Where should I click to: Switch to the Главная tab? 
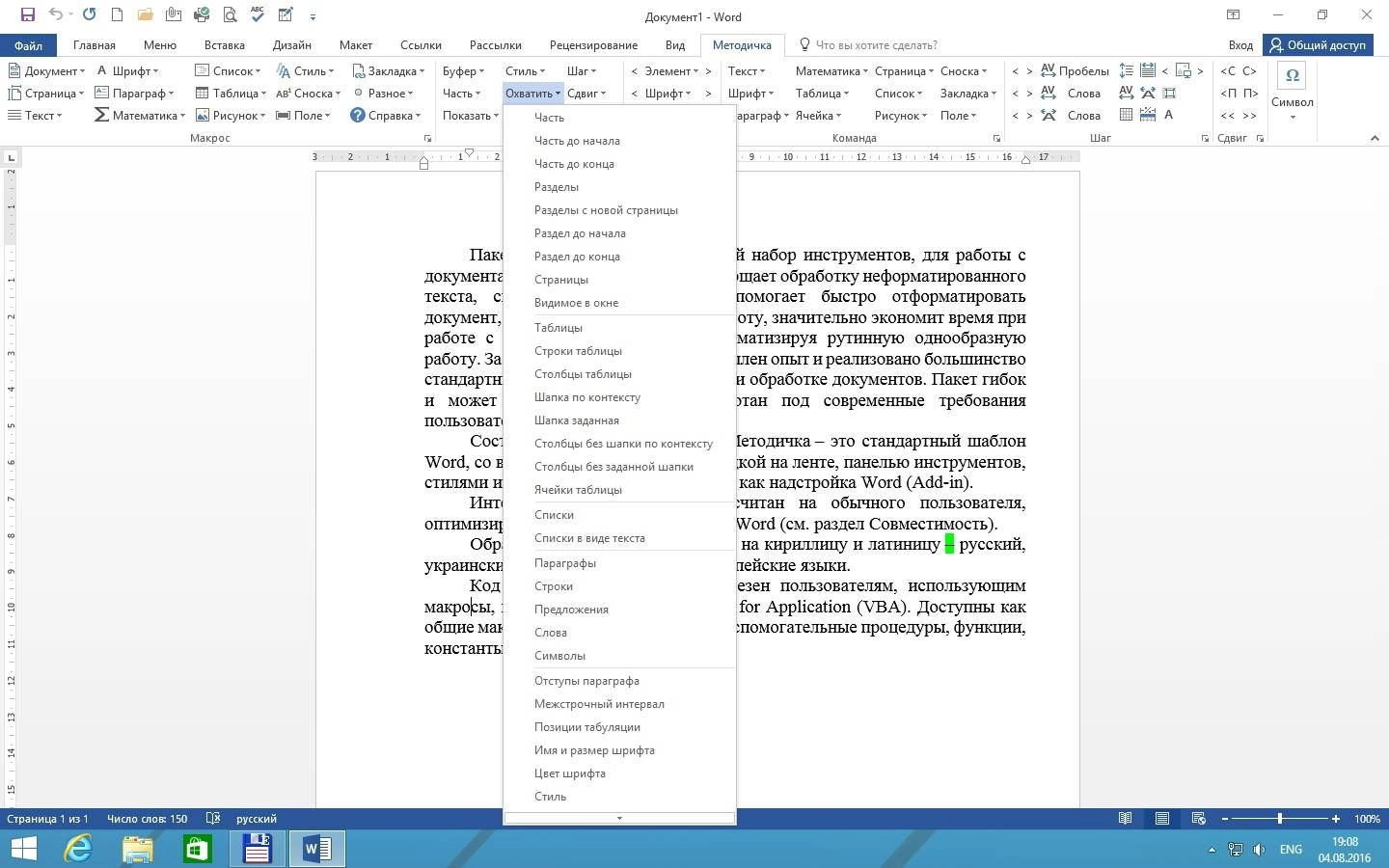(x=95, y=44)
